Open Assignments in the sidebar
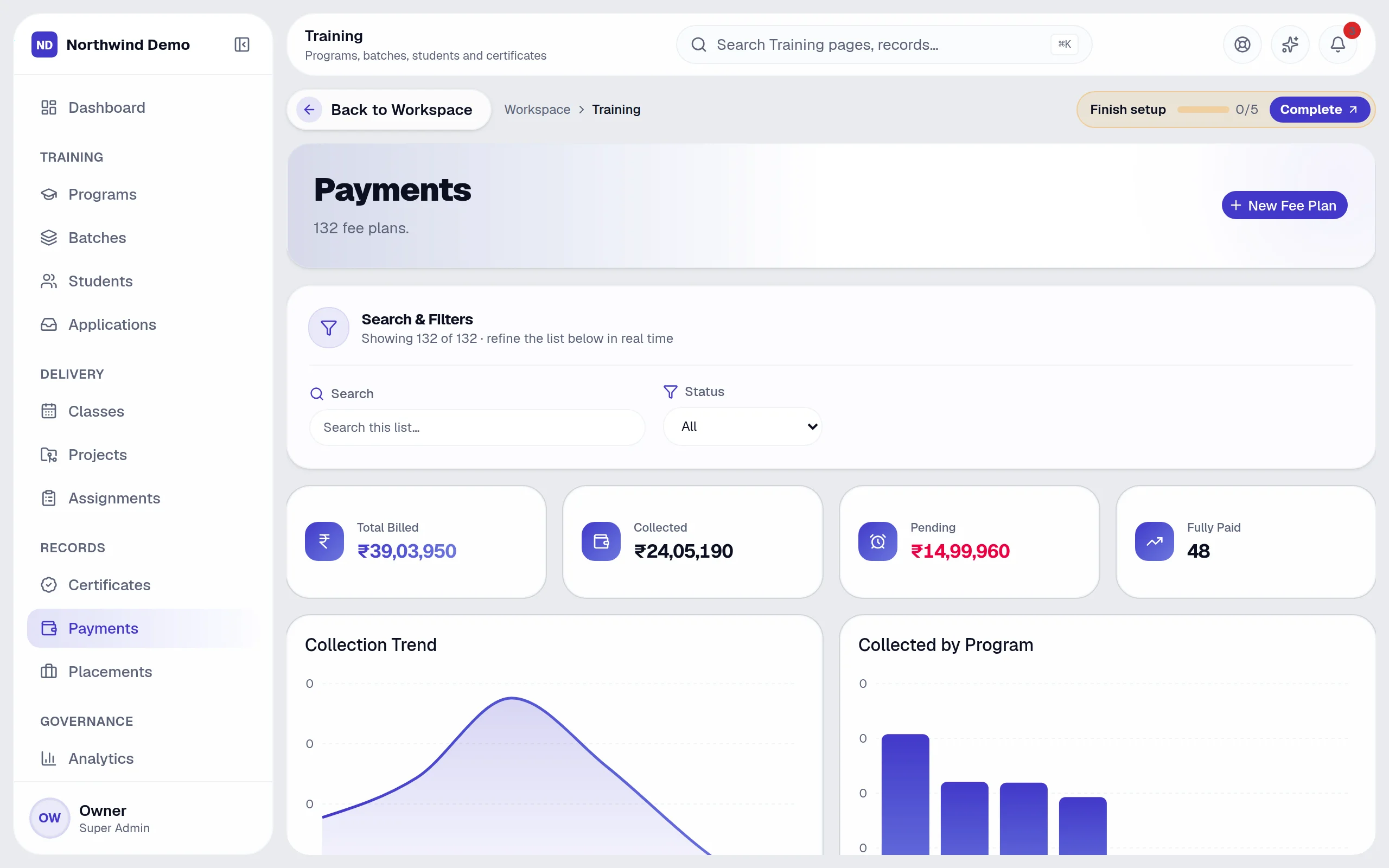 tap(143, 499)
